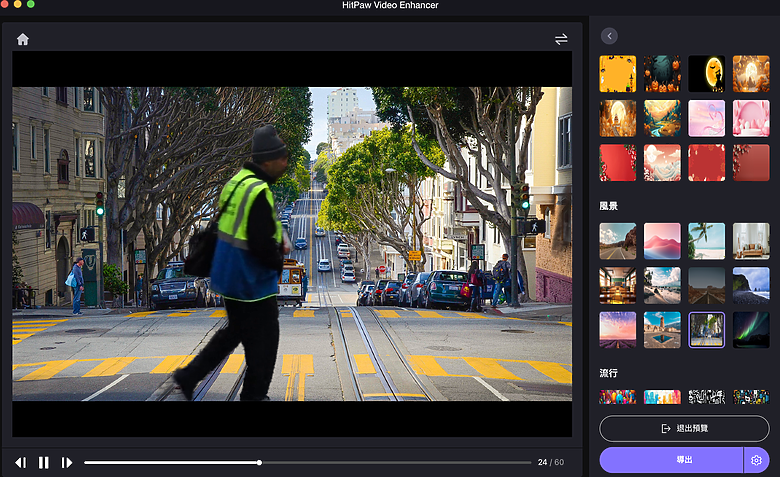The height and width of the screenshot is (477, 780).
Task: Select the dark pumpkin forest background
Action: coord(662,74)
